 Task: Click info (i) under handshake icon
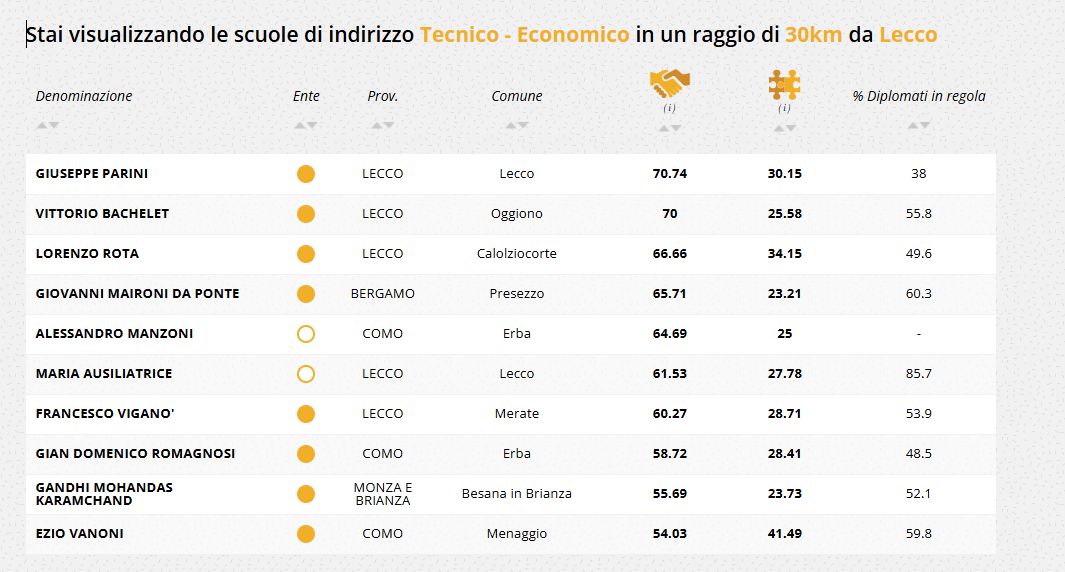pos(670,107)
